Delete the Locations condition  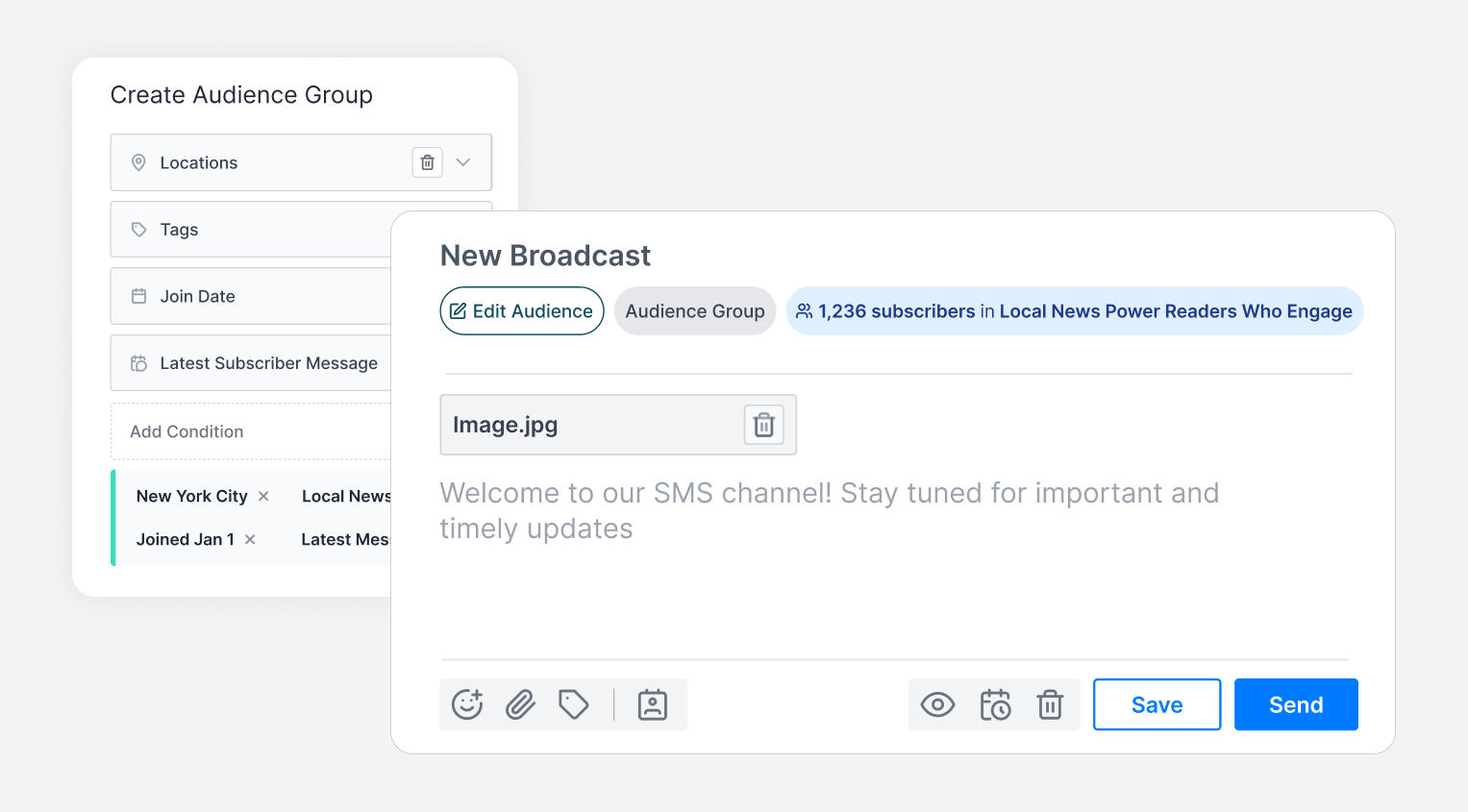[427, 162]
